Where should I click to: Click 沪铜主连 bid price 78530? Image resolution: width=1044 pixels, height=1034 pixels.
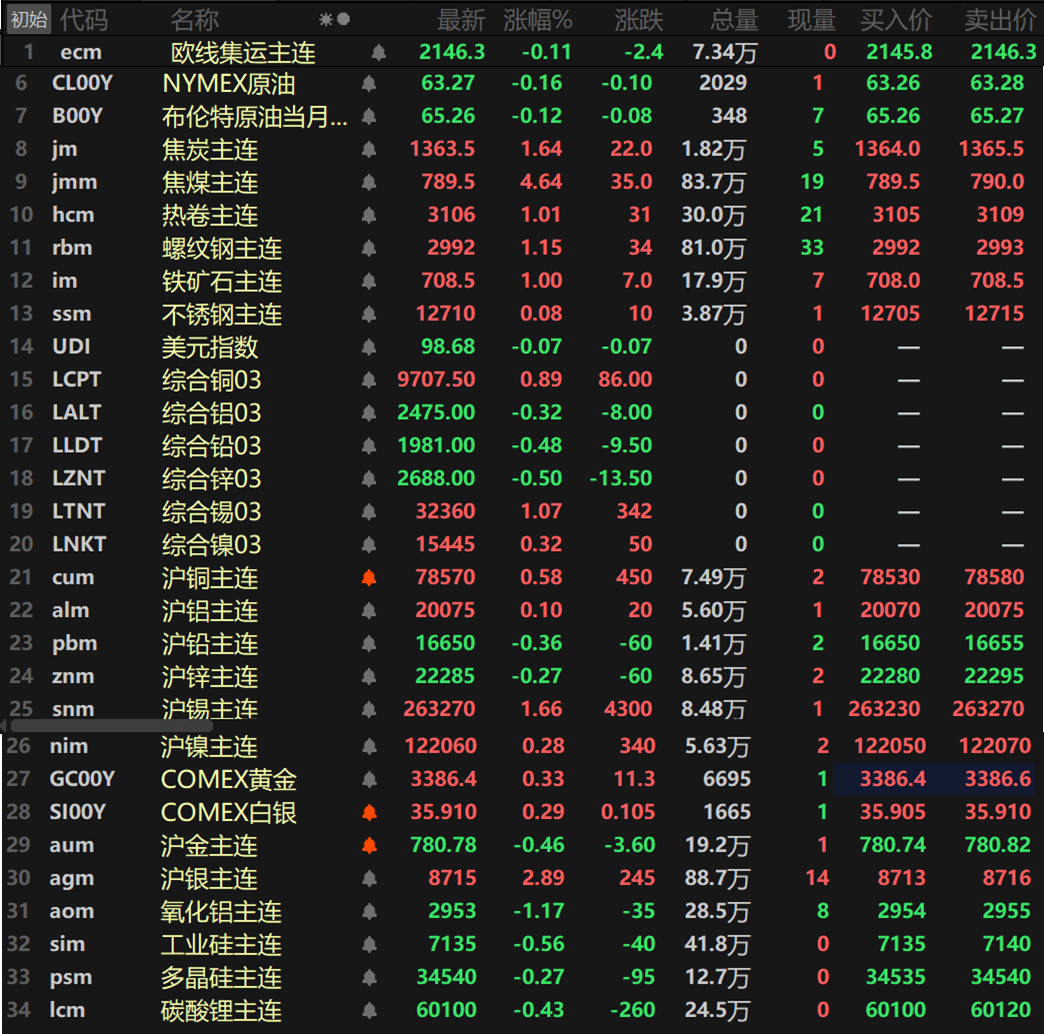(890, 577)
